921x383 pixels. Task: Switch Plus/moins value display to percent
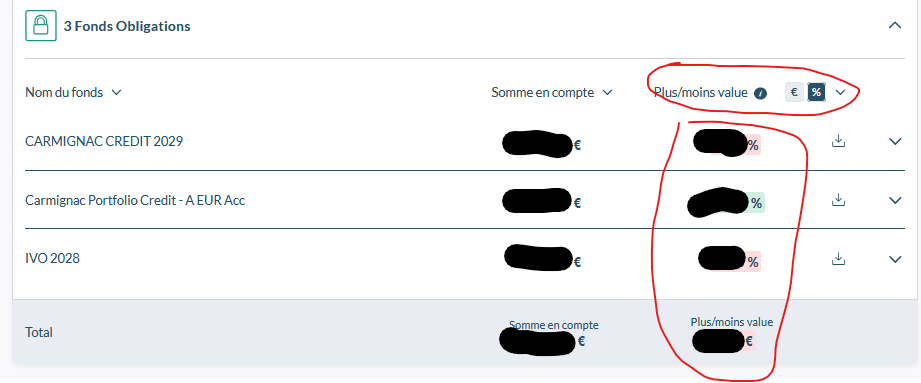(816, 92)
